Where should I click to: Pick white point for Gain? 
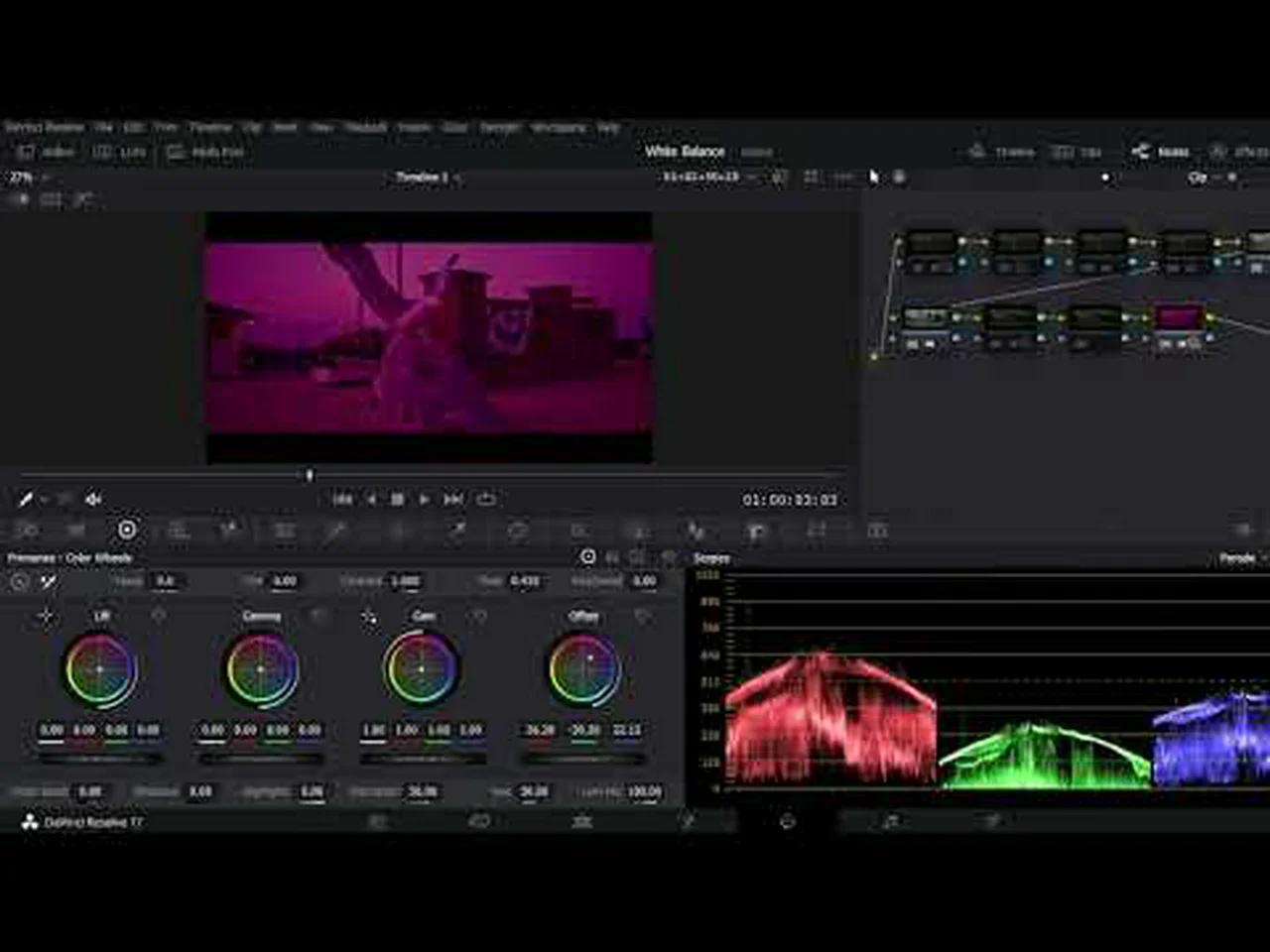368,617
